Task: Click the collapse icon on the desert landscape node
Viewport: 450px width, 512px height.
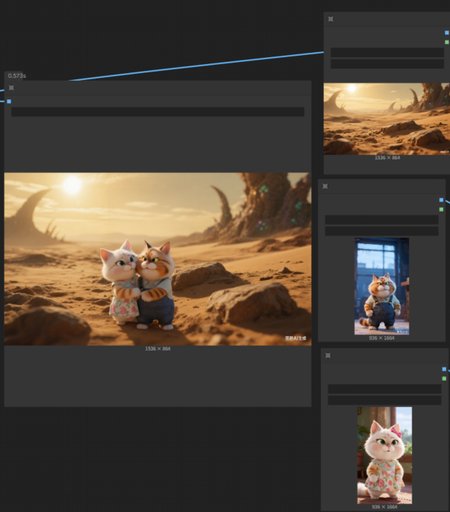Action: tap(330, 19)
